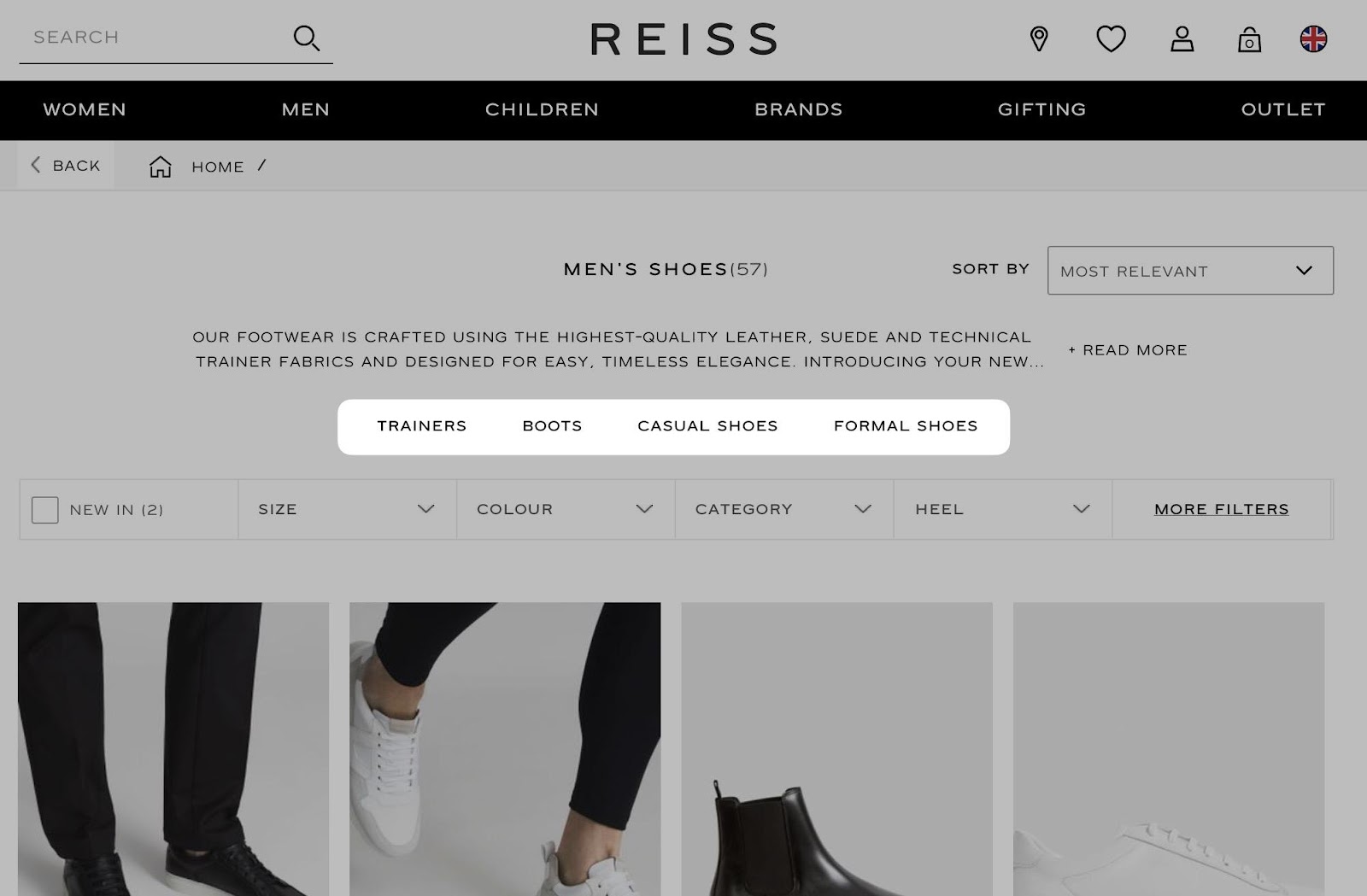Expand the Colour filter dropdown
Image resolution: width=1367 pixels, height=896 pixels.
pyautogui.click(x=566, y=509)
